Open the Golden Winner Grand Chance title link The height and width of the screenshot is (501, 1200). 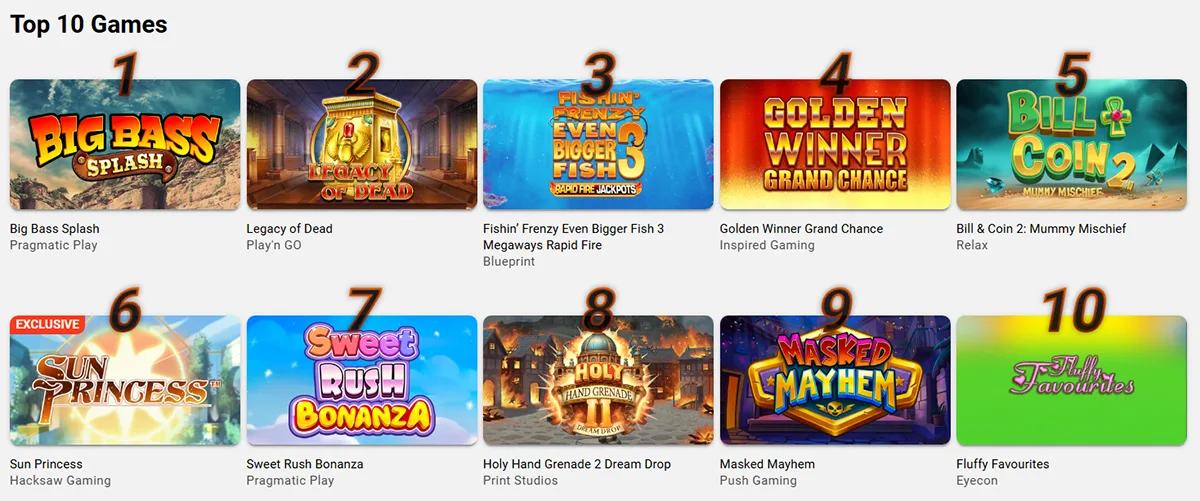[x=801, y=229]
